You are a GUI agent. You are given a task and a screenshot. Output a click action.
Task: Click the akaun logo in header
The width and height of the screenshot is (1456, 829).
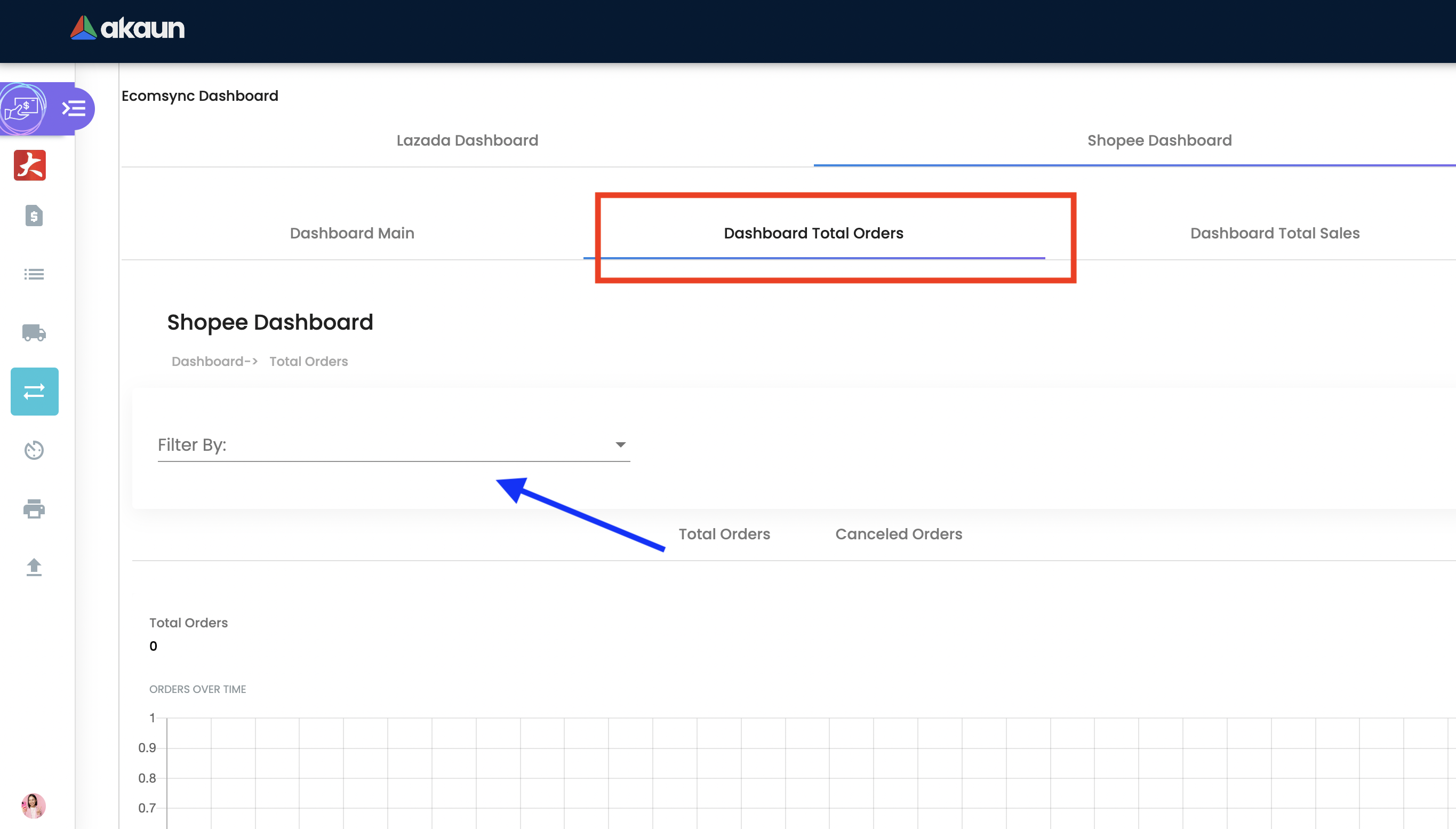(x=127, y=28)
